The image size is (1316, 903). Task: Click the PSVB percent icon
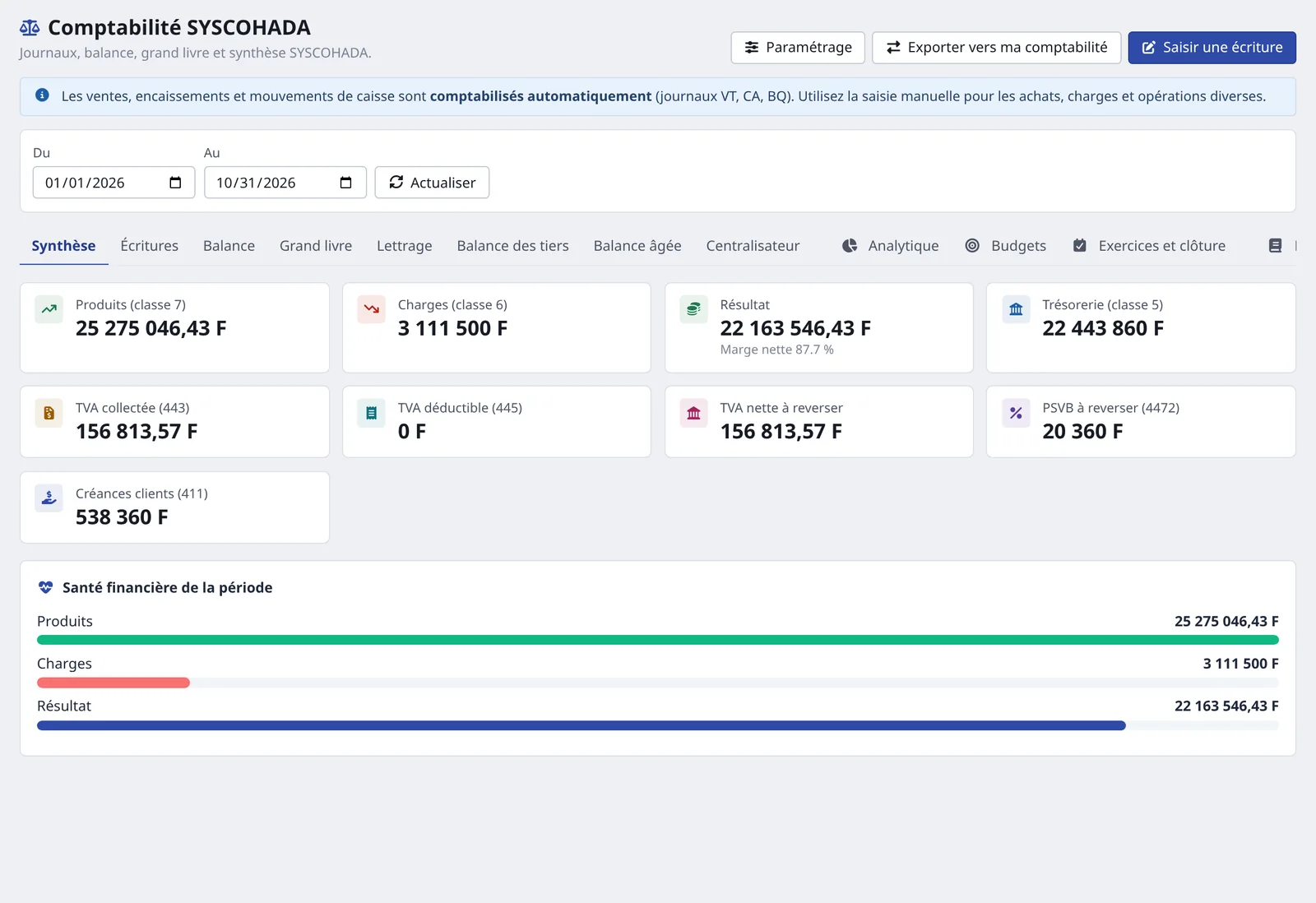pos(1017,413)
